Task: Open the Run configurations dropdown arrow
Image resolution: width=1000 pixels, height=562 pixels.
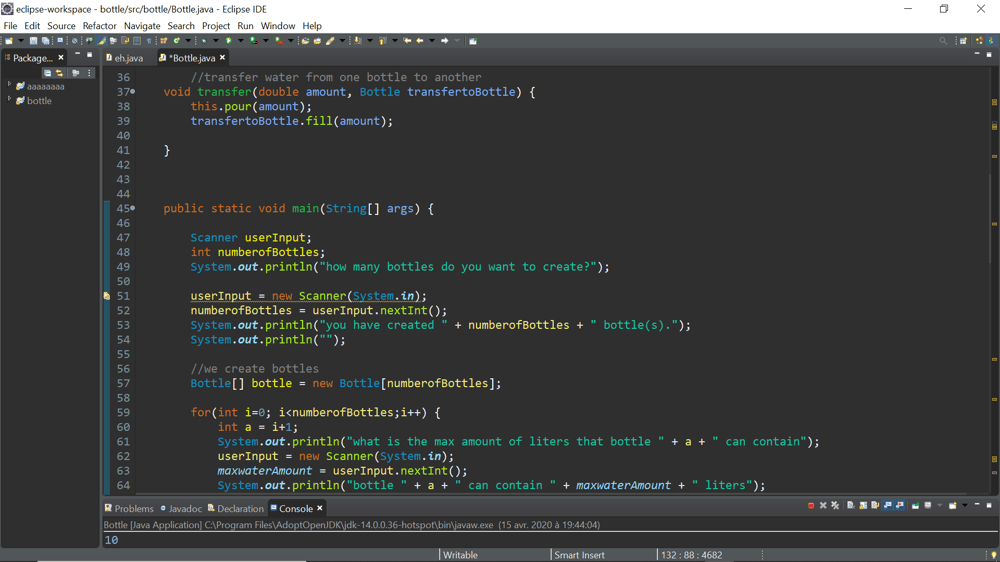Action: click(x=240, y=41)
